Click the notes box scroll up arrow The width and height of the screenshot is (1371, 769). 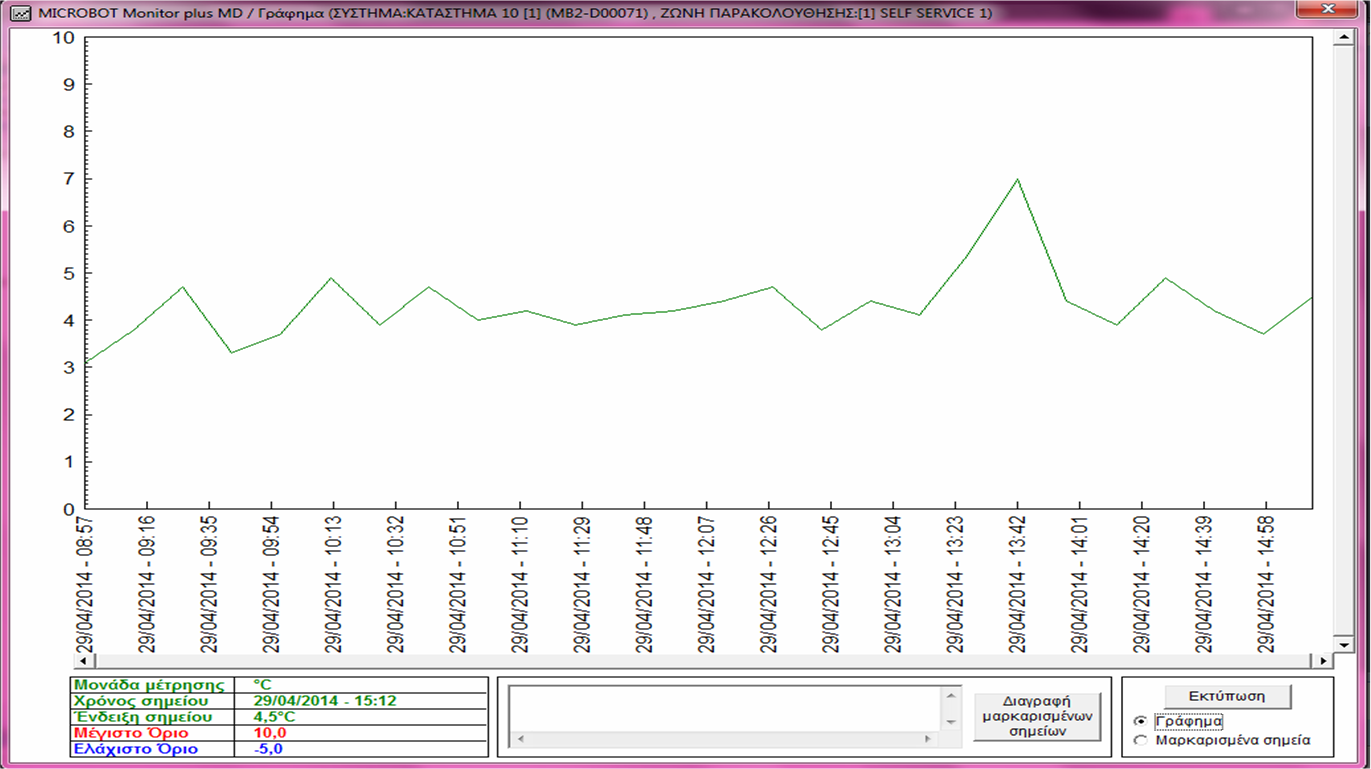951,696
